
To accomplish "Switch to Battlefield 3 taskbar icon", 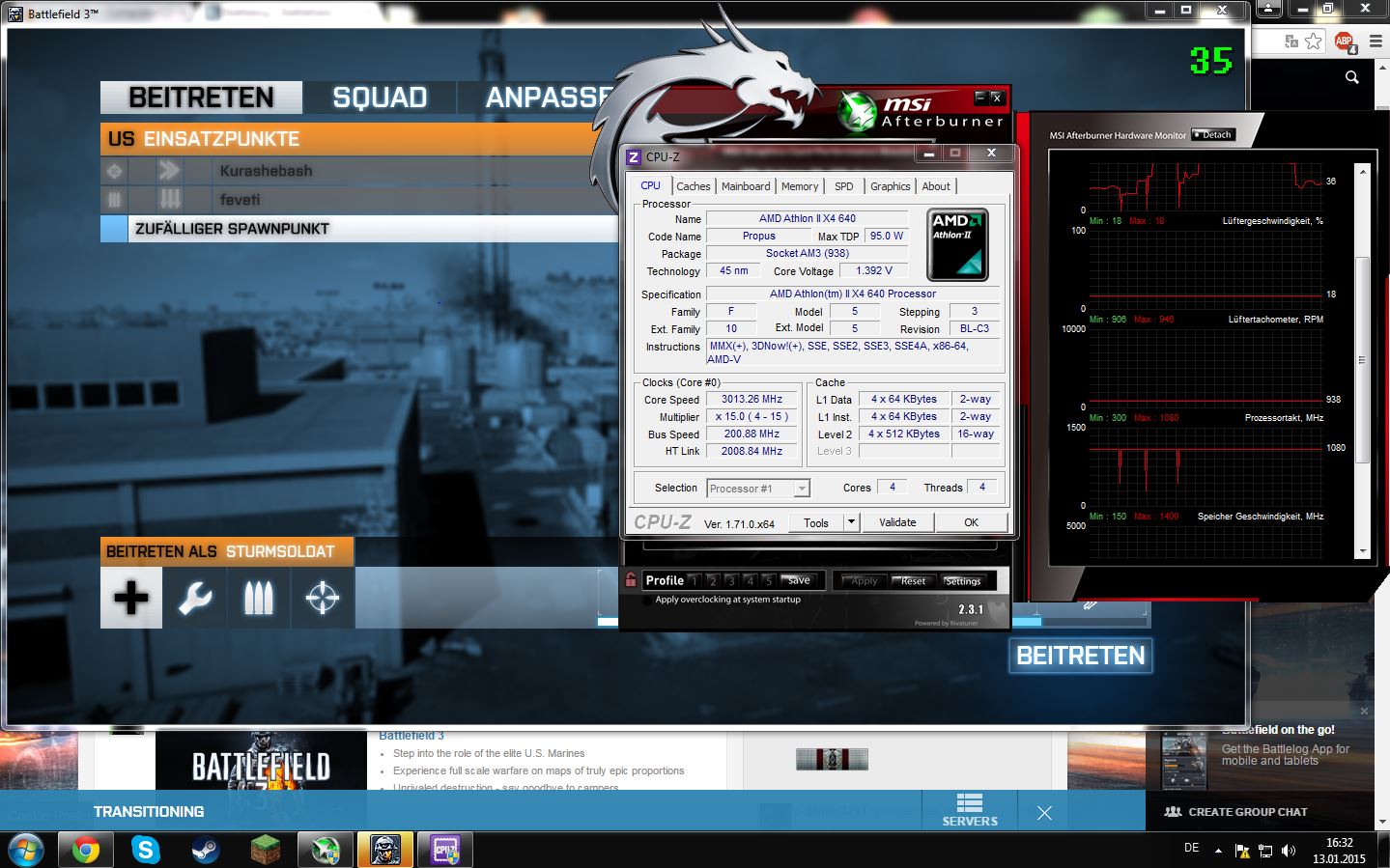I will pos(384,850).
